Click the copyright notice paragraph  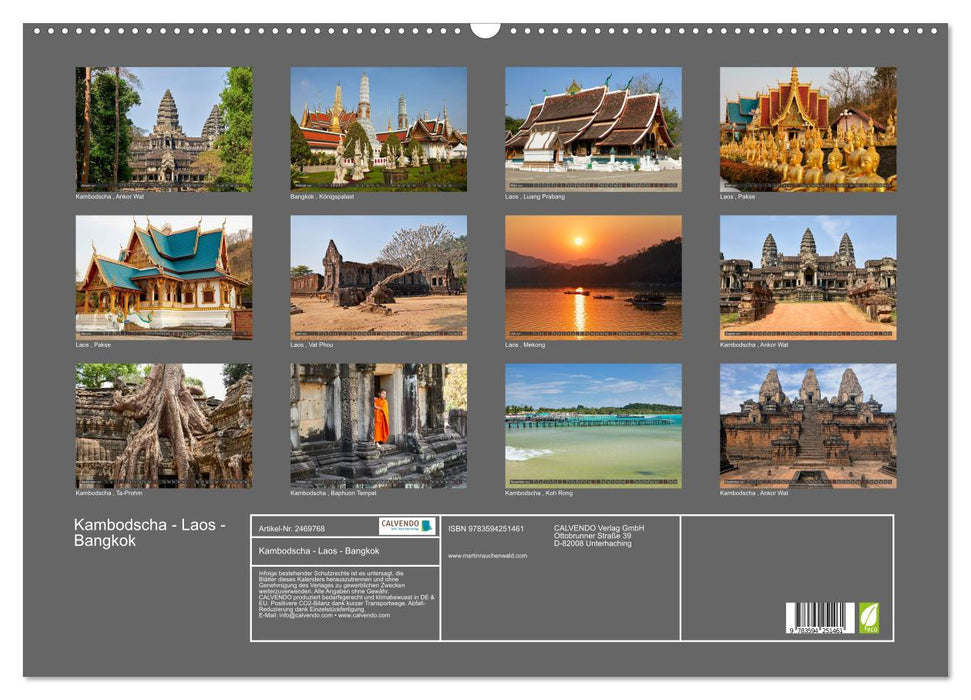[346, 595]
